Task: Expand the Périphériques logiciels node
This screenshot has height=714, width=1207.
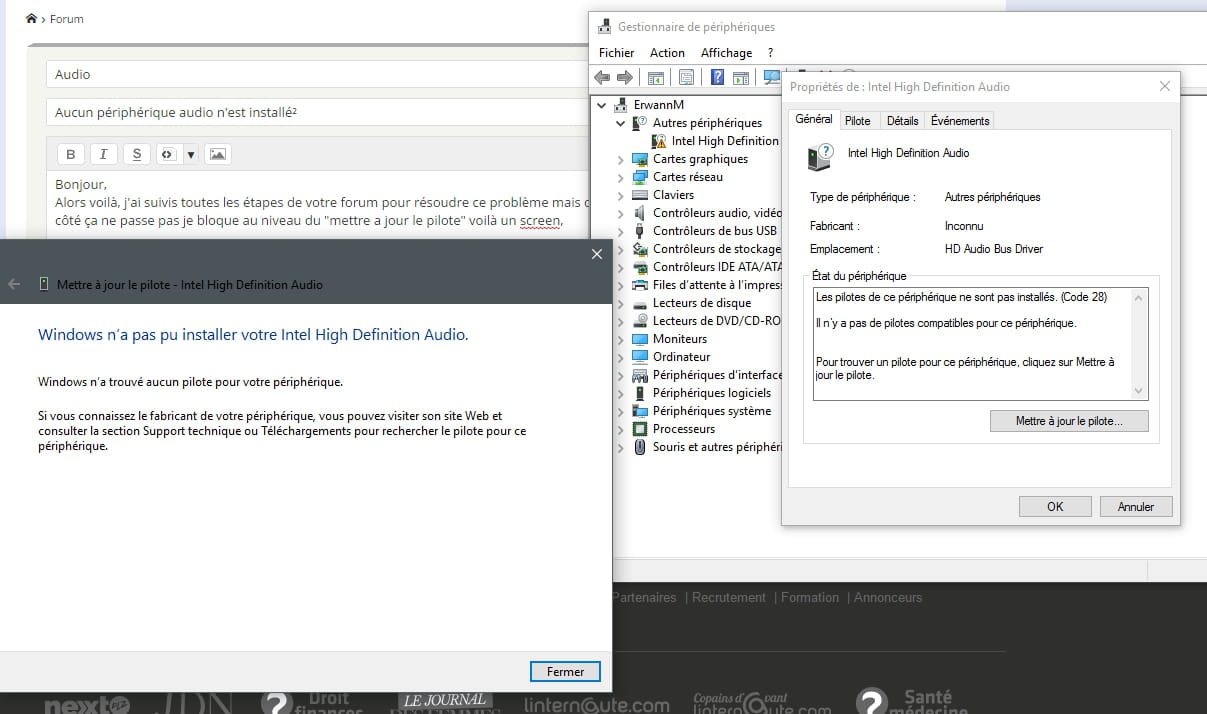Action: pos(621,393)
